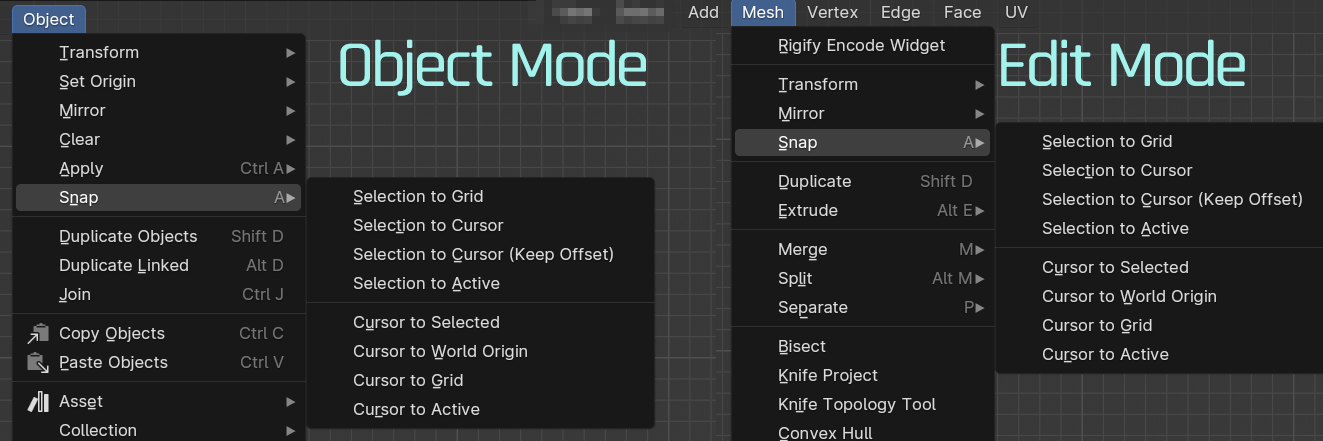Image resolution: width=1323 pixels, height=441 pixels.
Task: Select Cursor to World Origin in Object Mode
Action: point(440,351)
